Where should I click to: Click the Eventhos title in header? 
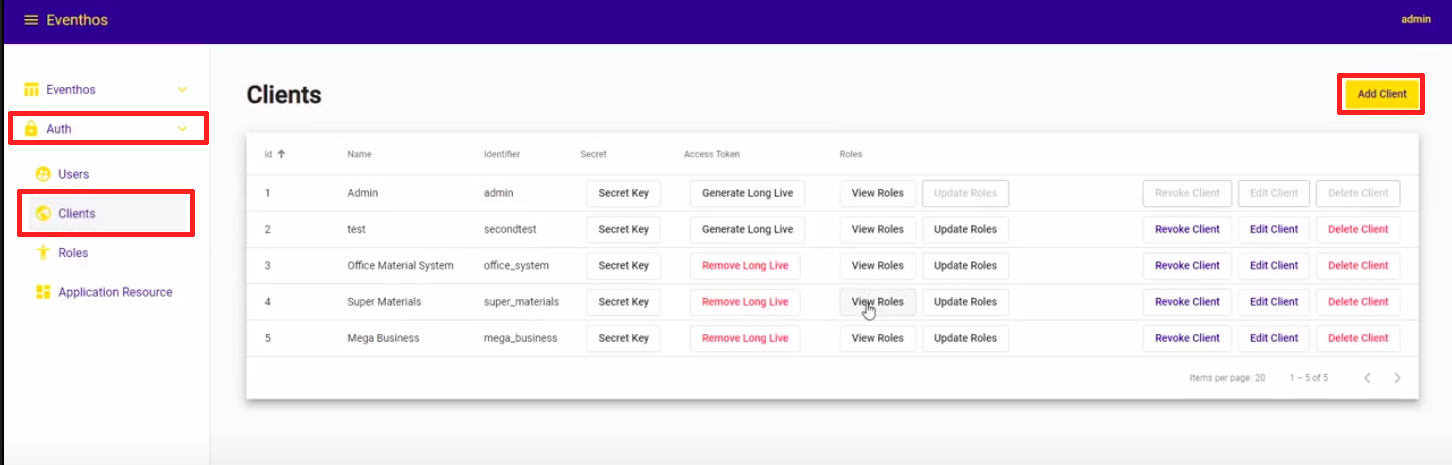point(77,20)
